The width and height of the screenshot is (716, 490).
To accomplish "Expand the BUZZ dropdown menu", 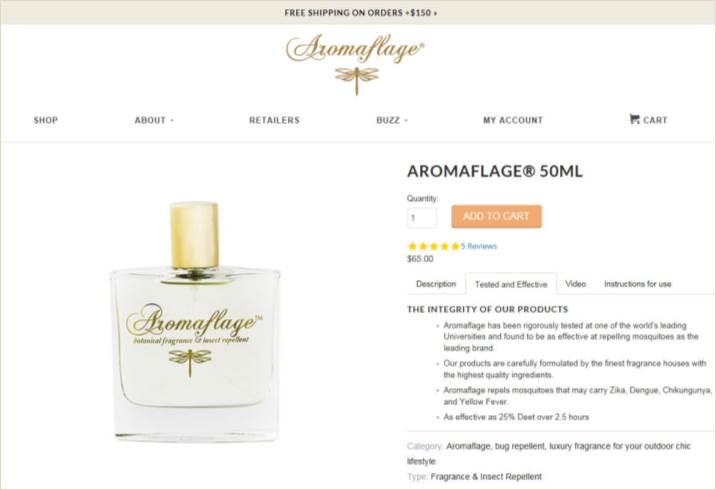I will [392, 120].
